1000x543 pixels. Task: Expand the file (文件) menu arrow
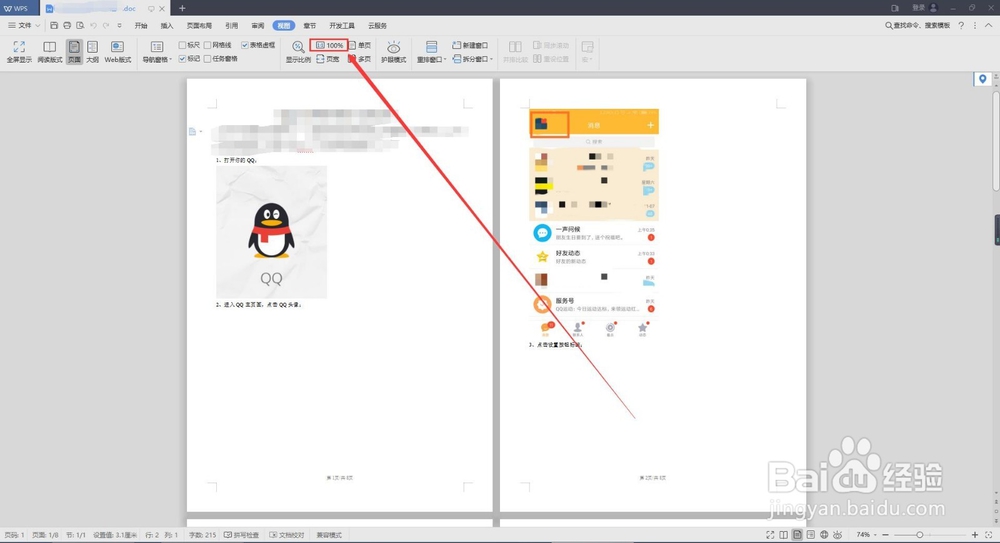click(x=38, y=26)
